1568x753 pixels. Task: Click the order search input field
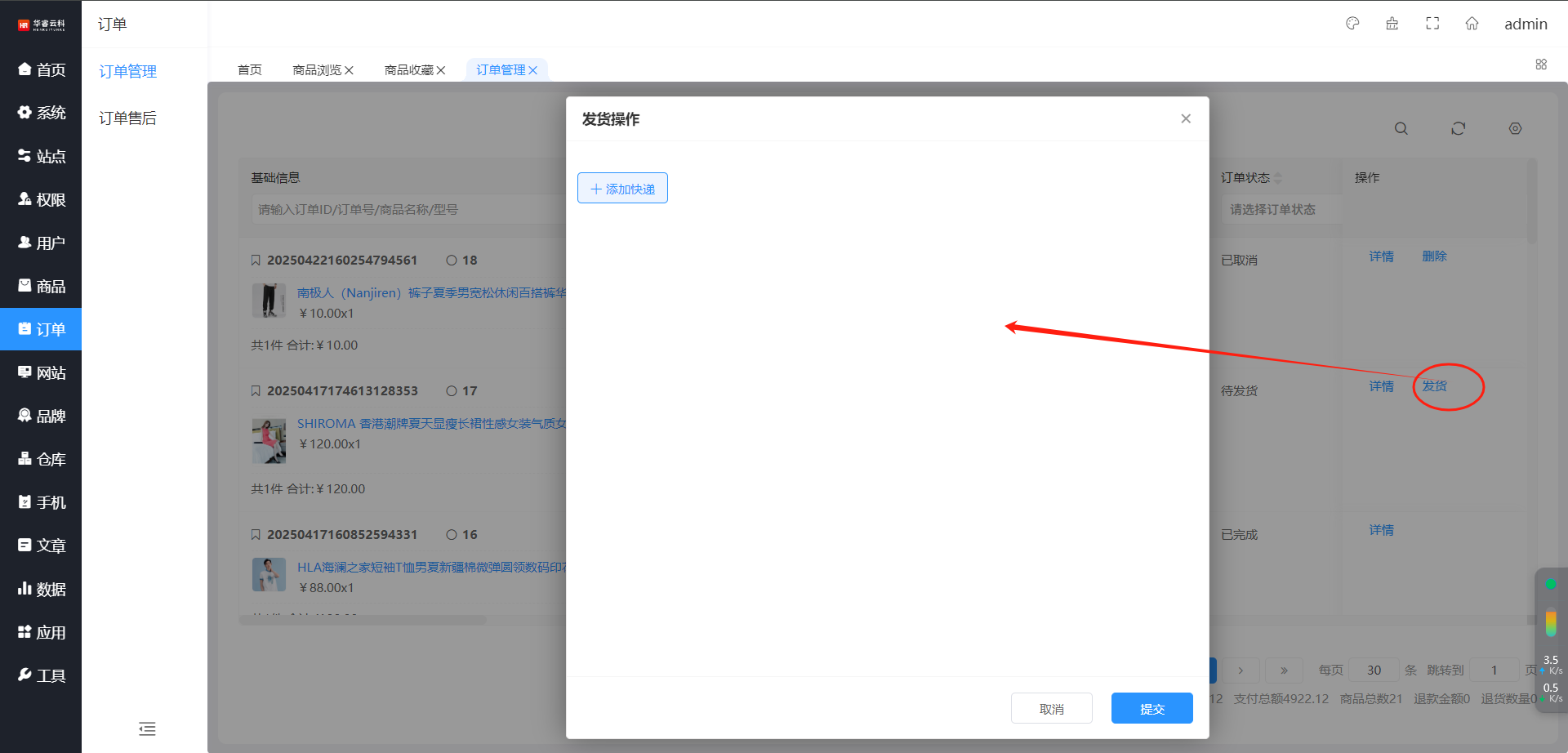click(x=408, y=210)
